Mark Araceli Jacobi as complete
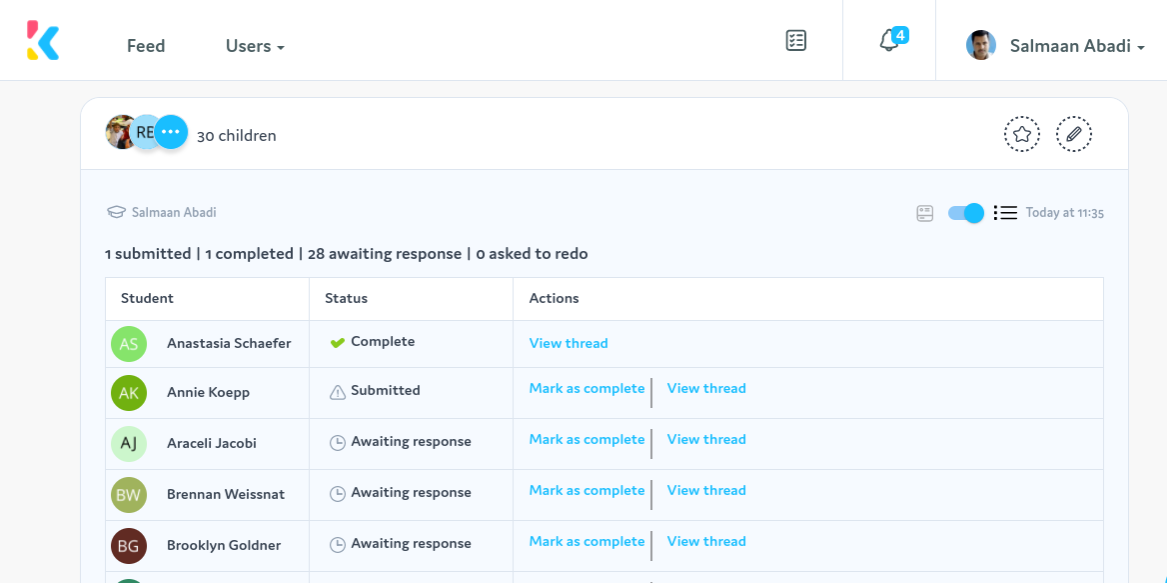Screen dimensions: 1167x583 (x=586, y=439)
